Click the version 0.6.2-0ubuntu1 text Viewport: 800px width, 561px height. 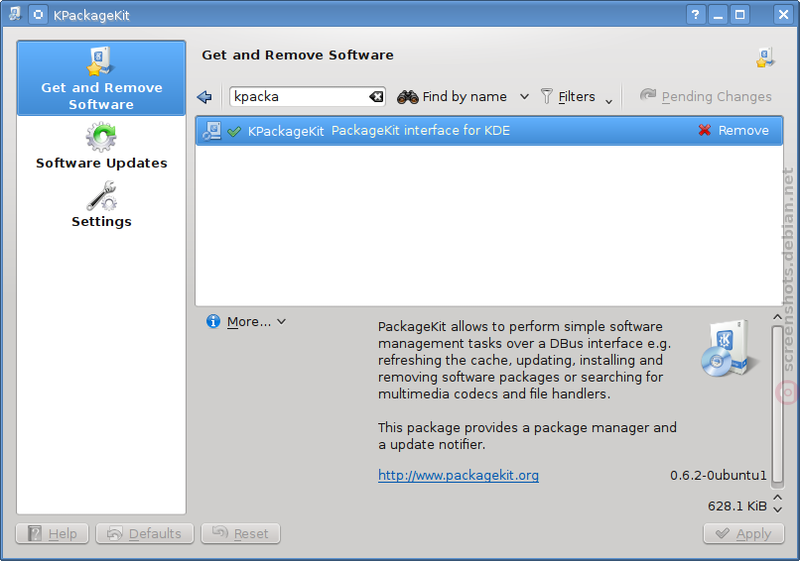coord(718,475)
